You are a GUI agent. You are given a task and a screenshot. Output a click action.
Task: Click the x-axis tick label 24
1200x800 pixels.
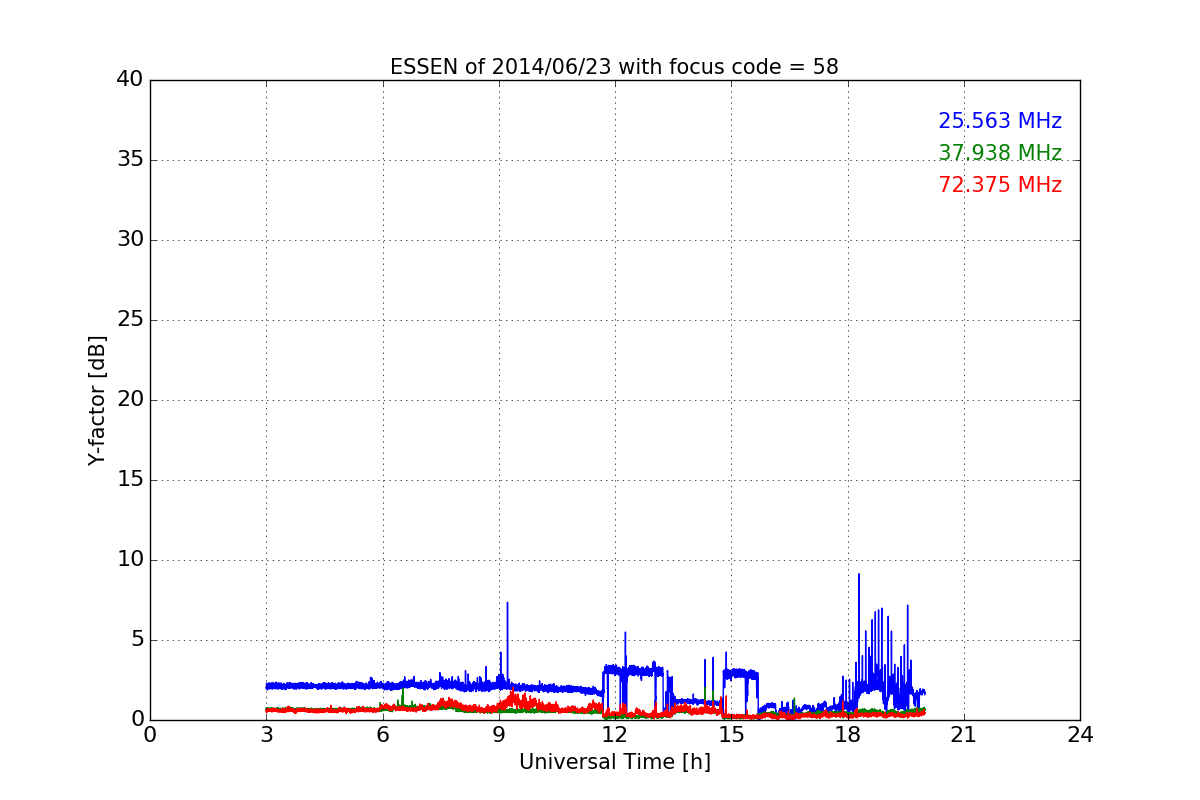pyautogui.click(x=1080, y=735)
